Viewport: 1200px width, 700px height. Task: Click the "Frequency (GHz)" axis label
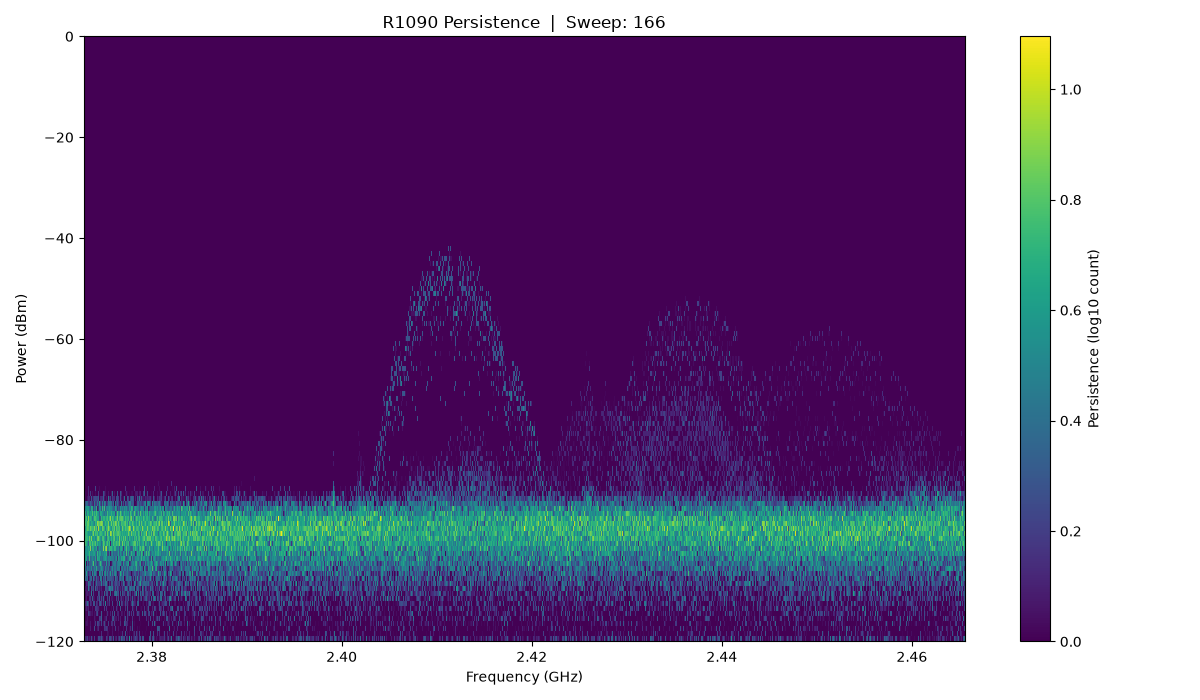tap(524, 677)
